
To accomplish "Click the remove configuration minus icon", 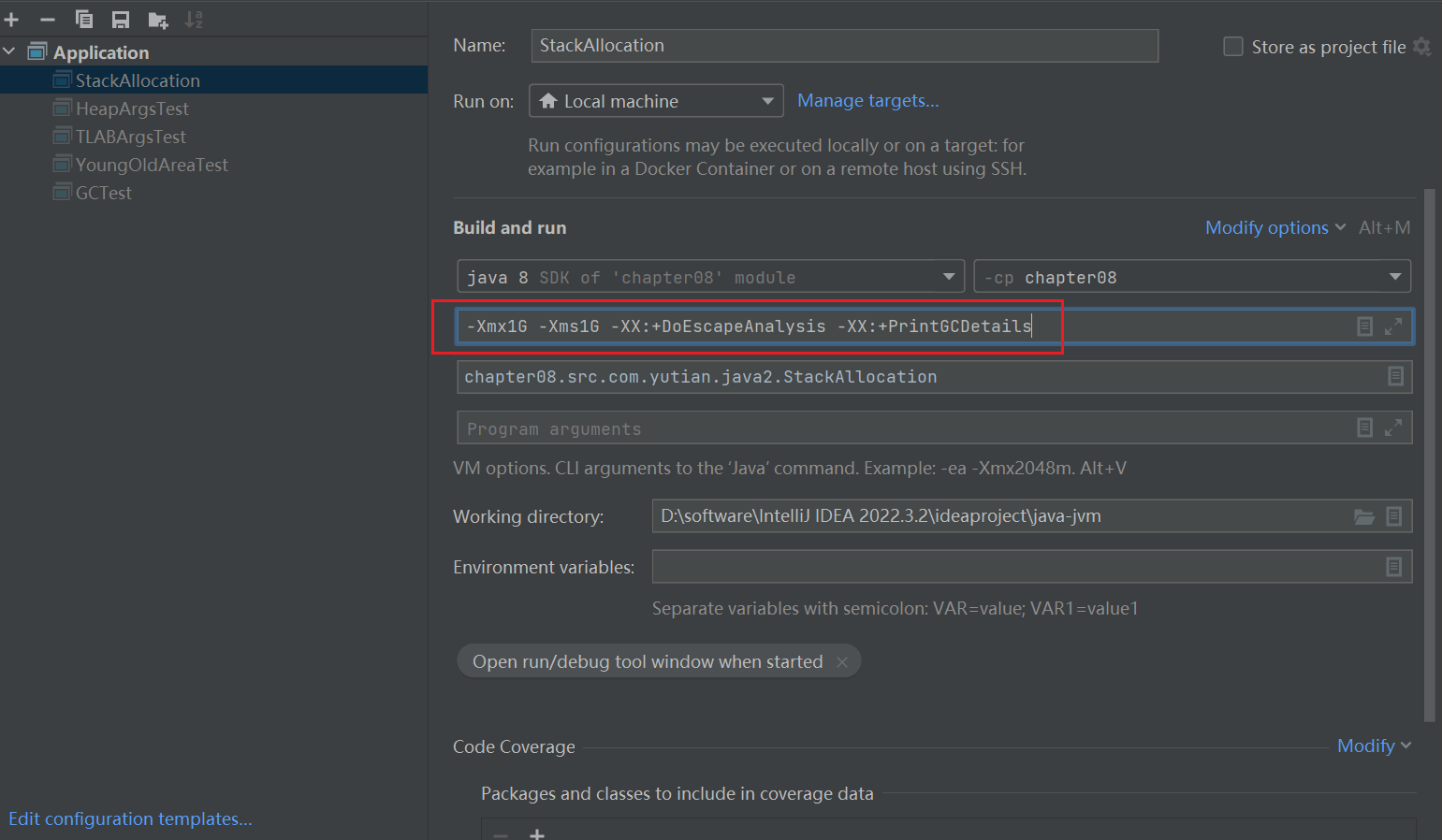I will pos(48,20).
